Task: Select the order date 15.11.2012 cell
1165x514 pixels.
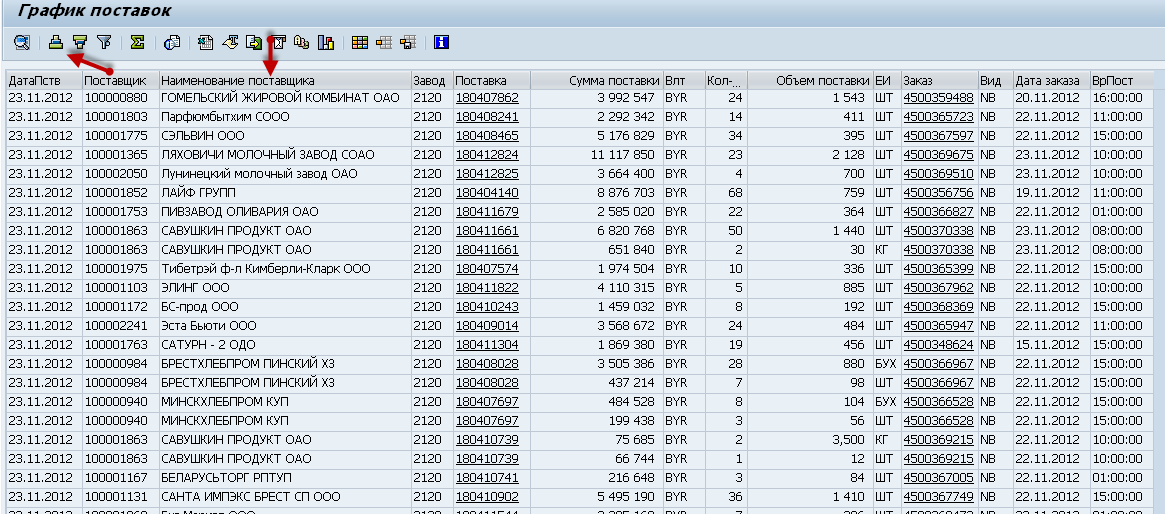Action: (x=1052, y=345)
